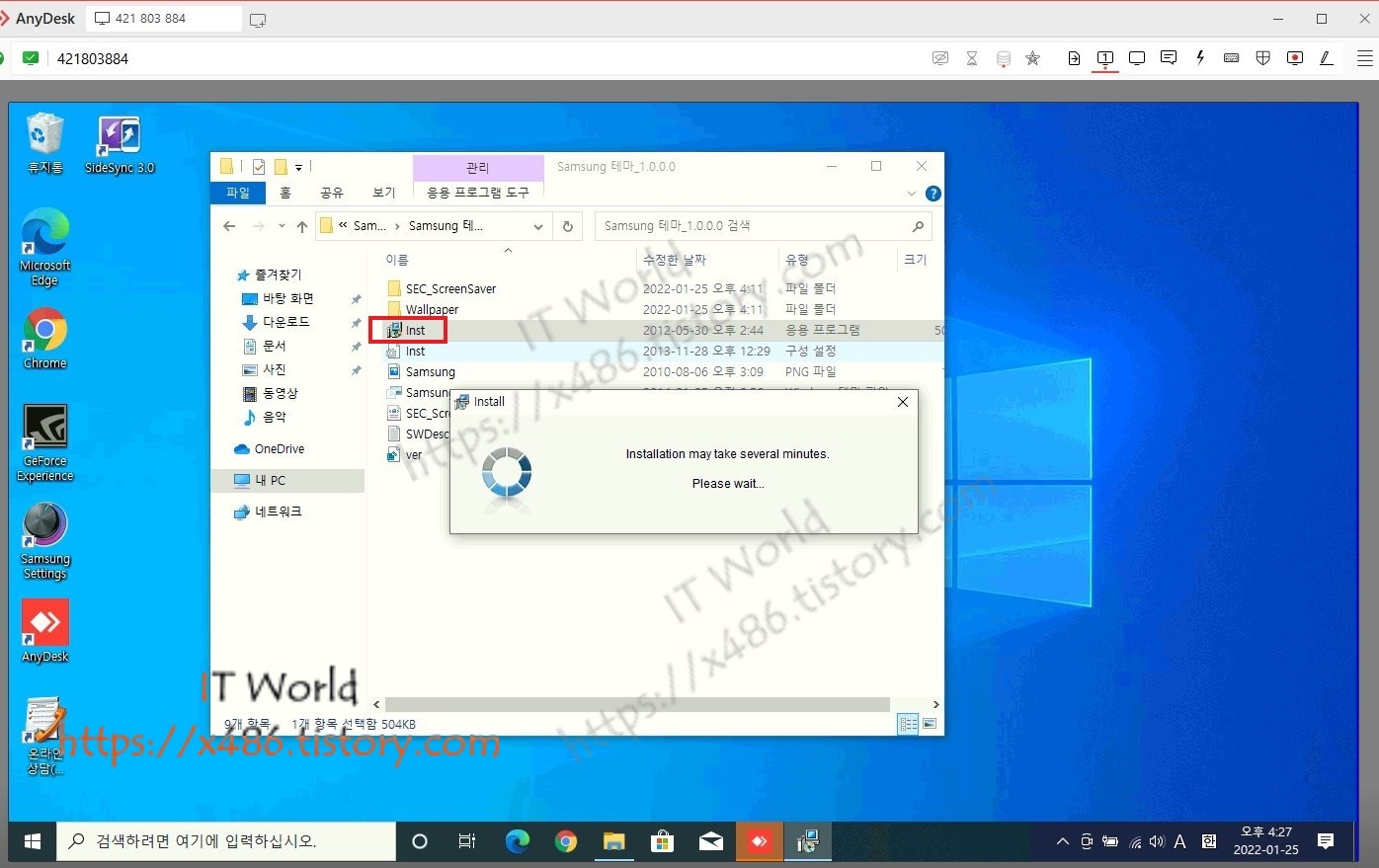This screenshot has width=1379, height=868.
Task: Select OneDrive in navigation pane
Action: coord(279,449)
